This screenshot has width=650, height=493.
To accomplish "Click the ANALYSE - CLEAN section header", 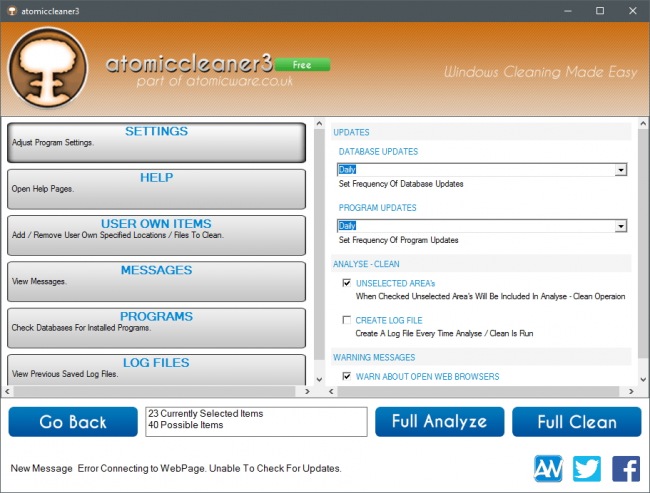I will [366, 264].
